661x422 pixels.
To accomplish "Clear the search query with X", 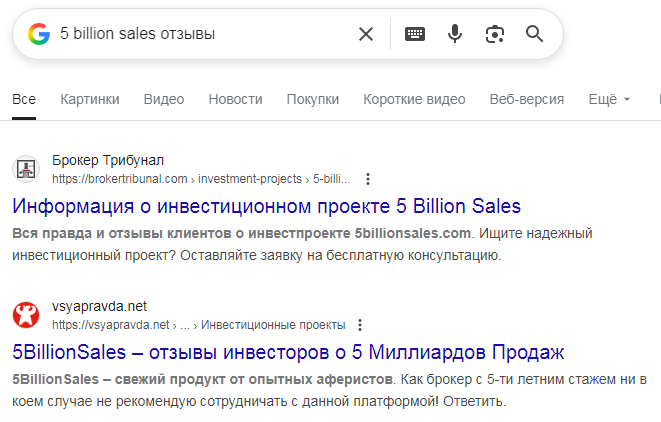I will coord(366,35).
